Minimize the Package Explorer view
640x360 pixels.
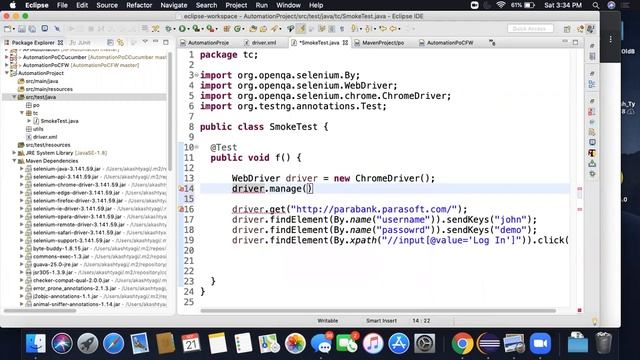(x=156, y=42)
